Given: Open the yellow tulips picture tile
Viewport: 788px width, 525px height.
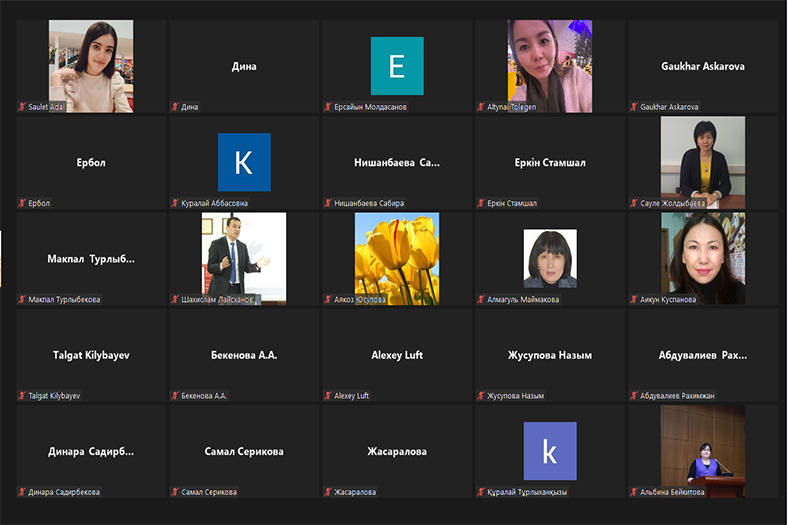Looking at the screenshot, I should click(x=397, y=258).
